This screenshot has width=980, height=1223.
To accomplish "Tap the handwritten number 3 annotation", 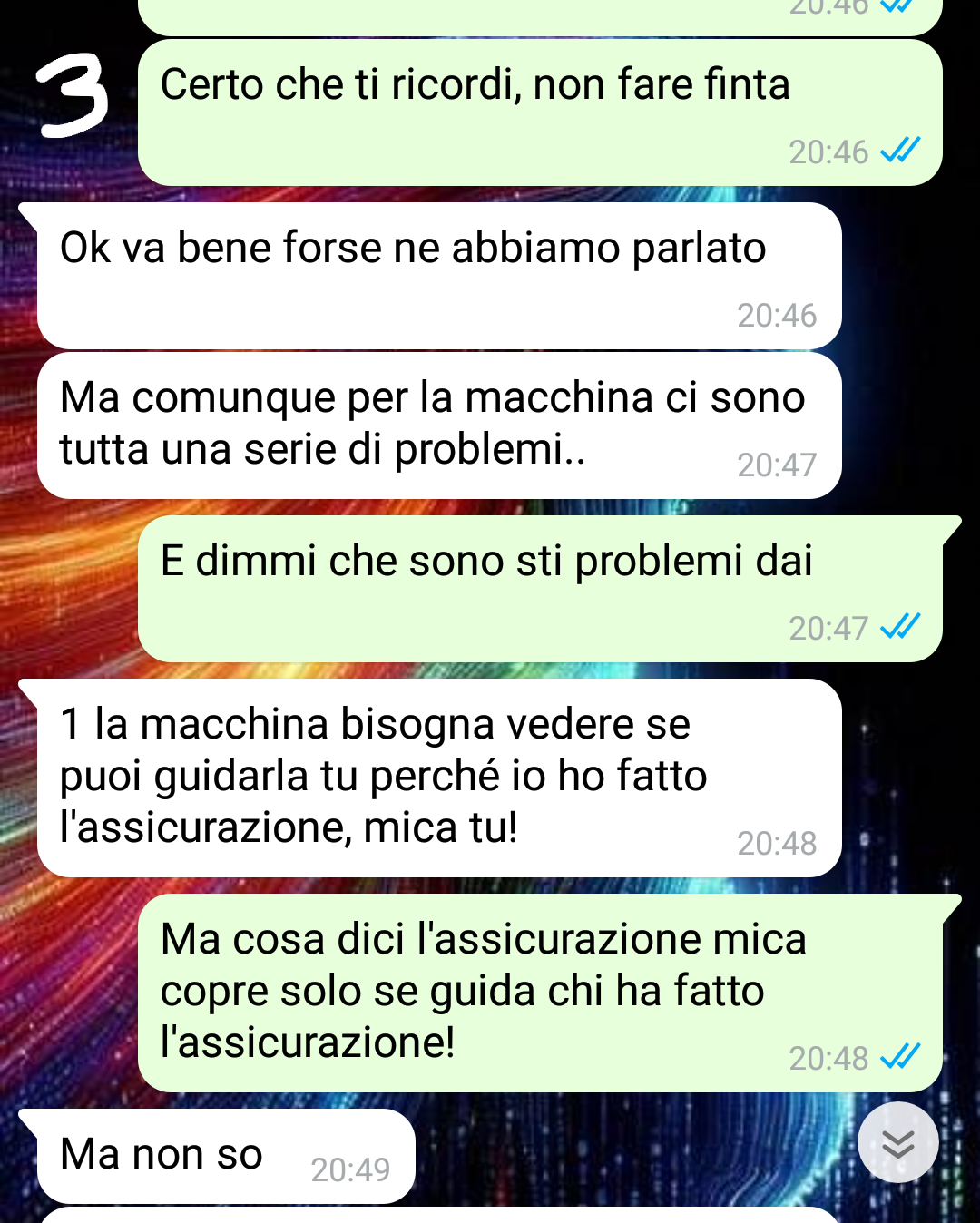I will [x=71, y=96].
